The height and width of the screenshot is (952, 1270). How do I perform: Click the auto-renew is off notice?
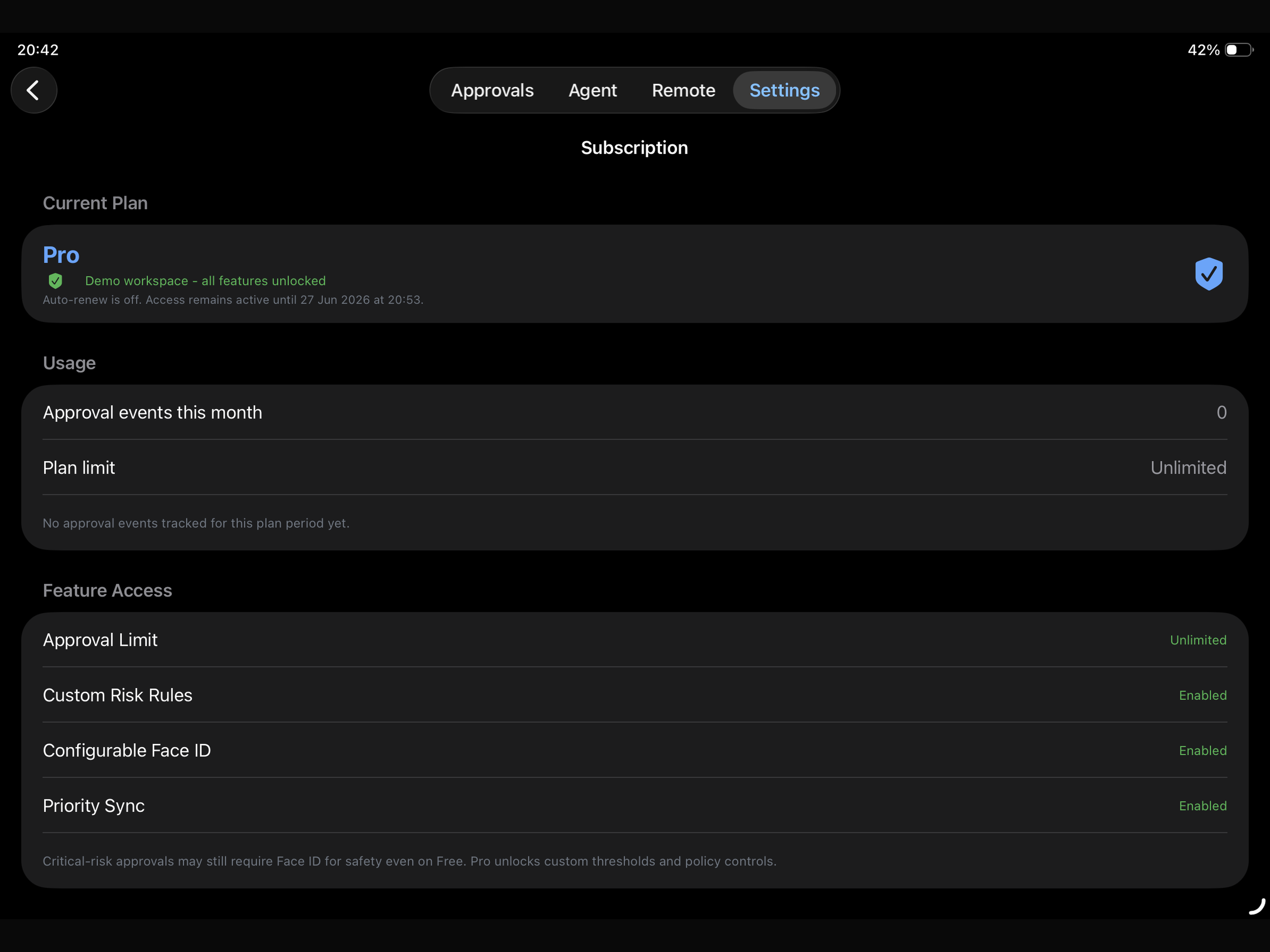coord(233,299)
